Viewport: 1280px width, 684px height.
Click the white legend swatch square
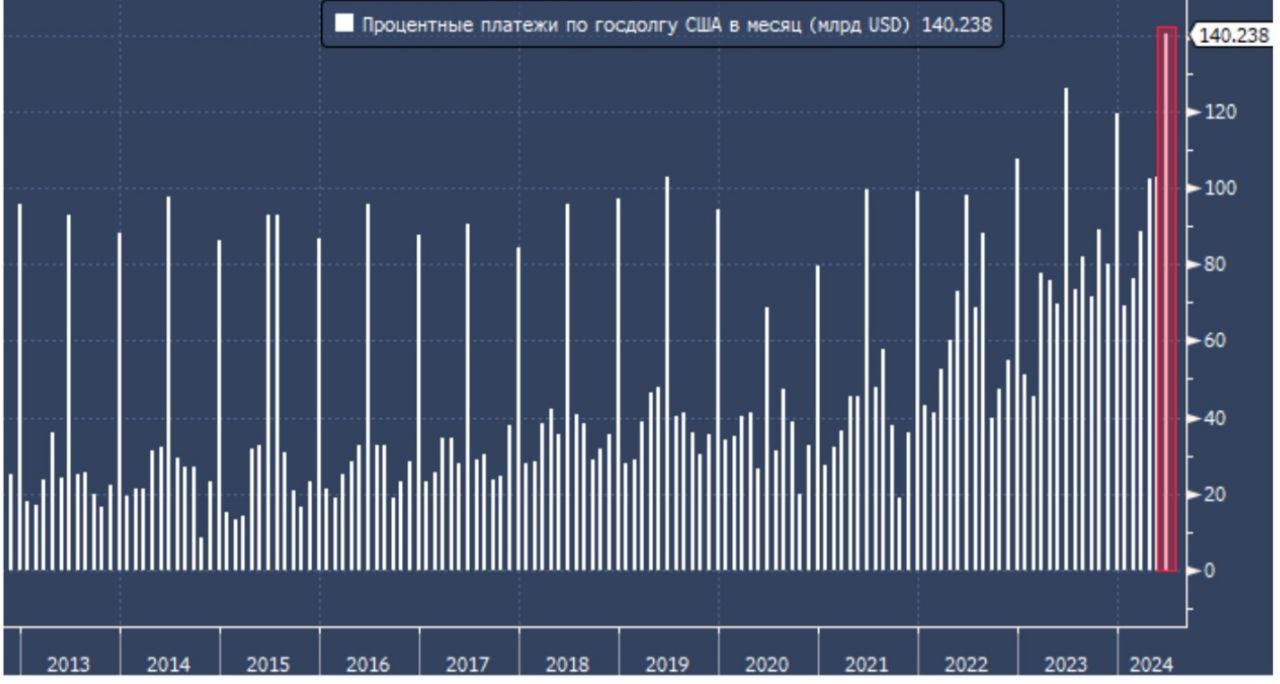(344, 25)
